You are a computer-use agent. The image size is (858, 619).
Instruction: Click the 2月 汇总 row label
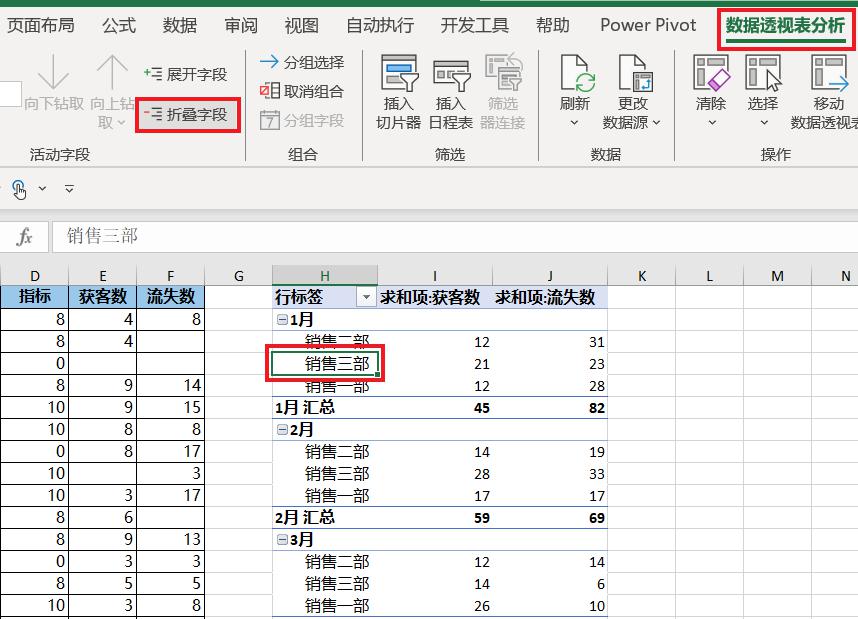pos(304,518)
